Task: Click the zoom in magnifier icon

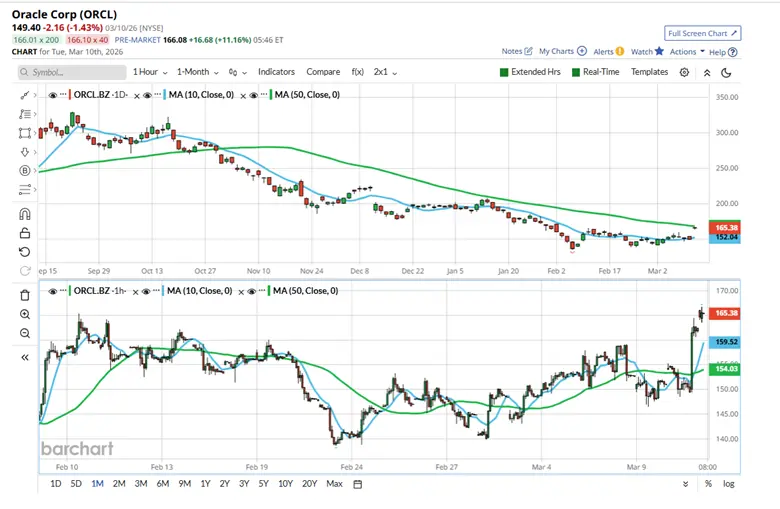Action: [x=25, y=314]
